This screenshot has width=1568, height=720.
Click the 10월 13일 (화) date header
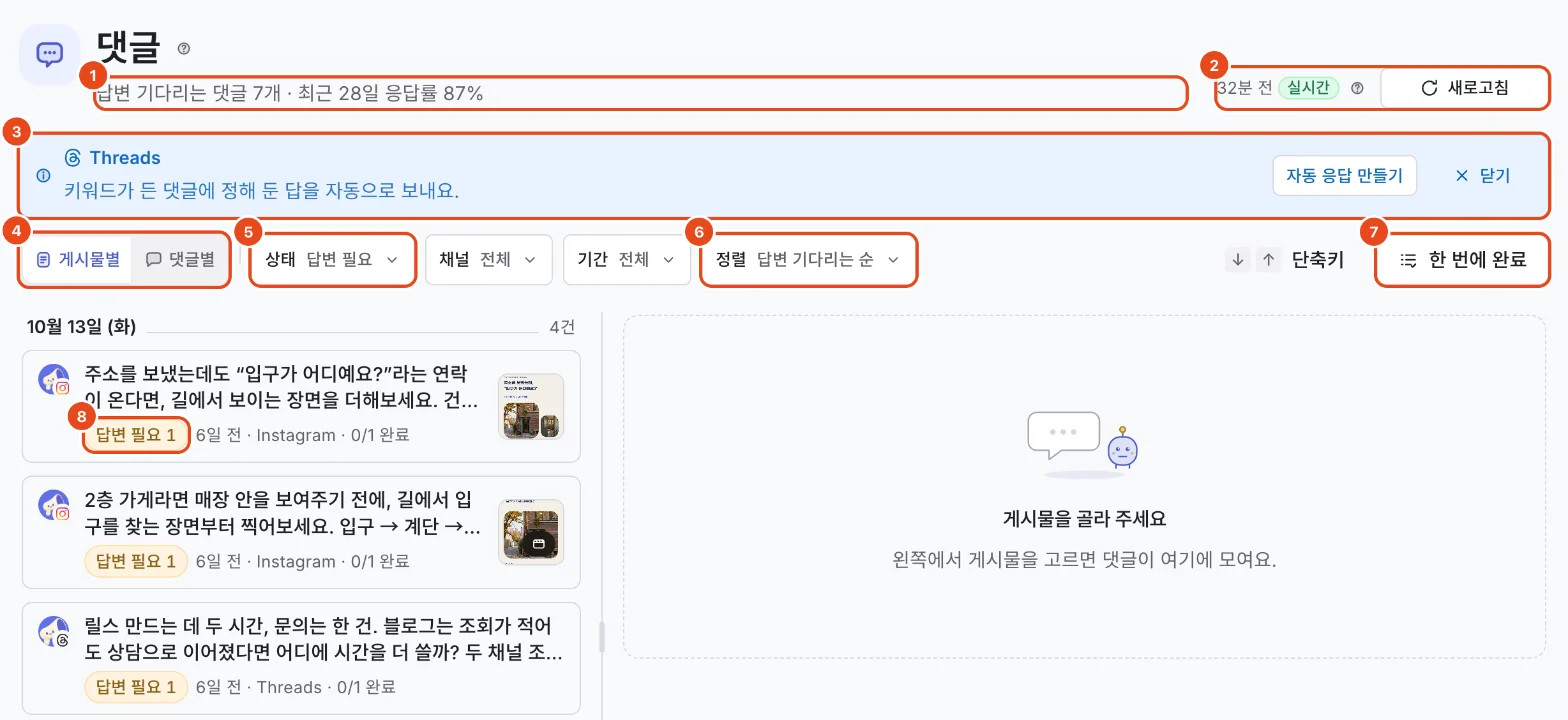coord(81,327)
